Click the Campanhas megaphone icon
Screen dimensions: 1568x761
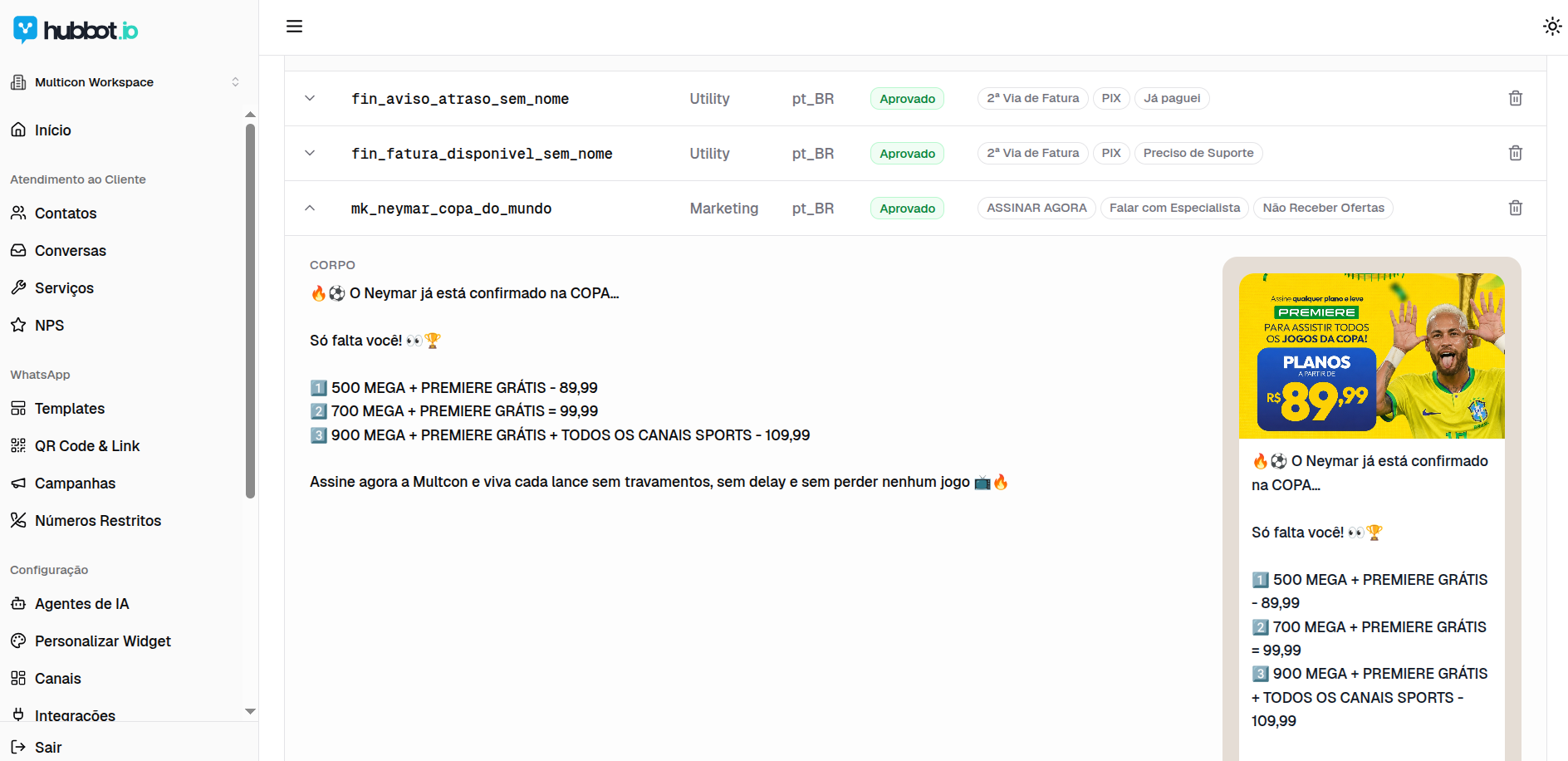click(18, 483)
